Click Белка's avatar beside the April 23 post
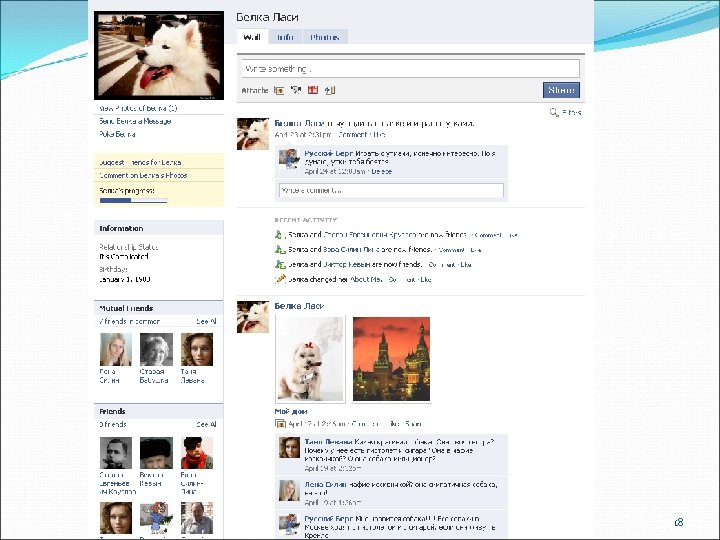720x540 pixels. pyautogui.click(x=253, y=134)
